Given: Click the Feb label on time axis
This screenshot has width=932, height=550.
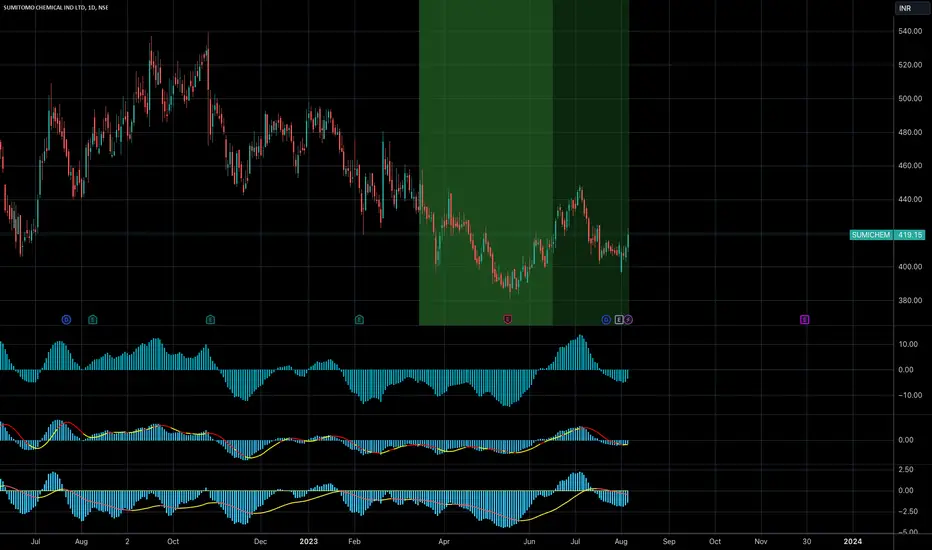Looking at the screenshot, I should tap(354, 542).
